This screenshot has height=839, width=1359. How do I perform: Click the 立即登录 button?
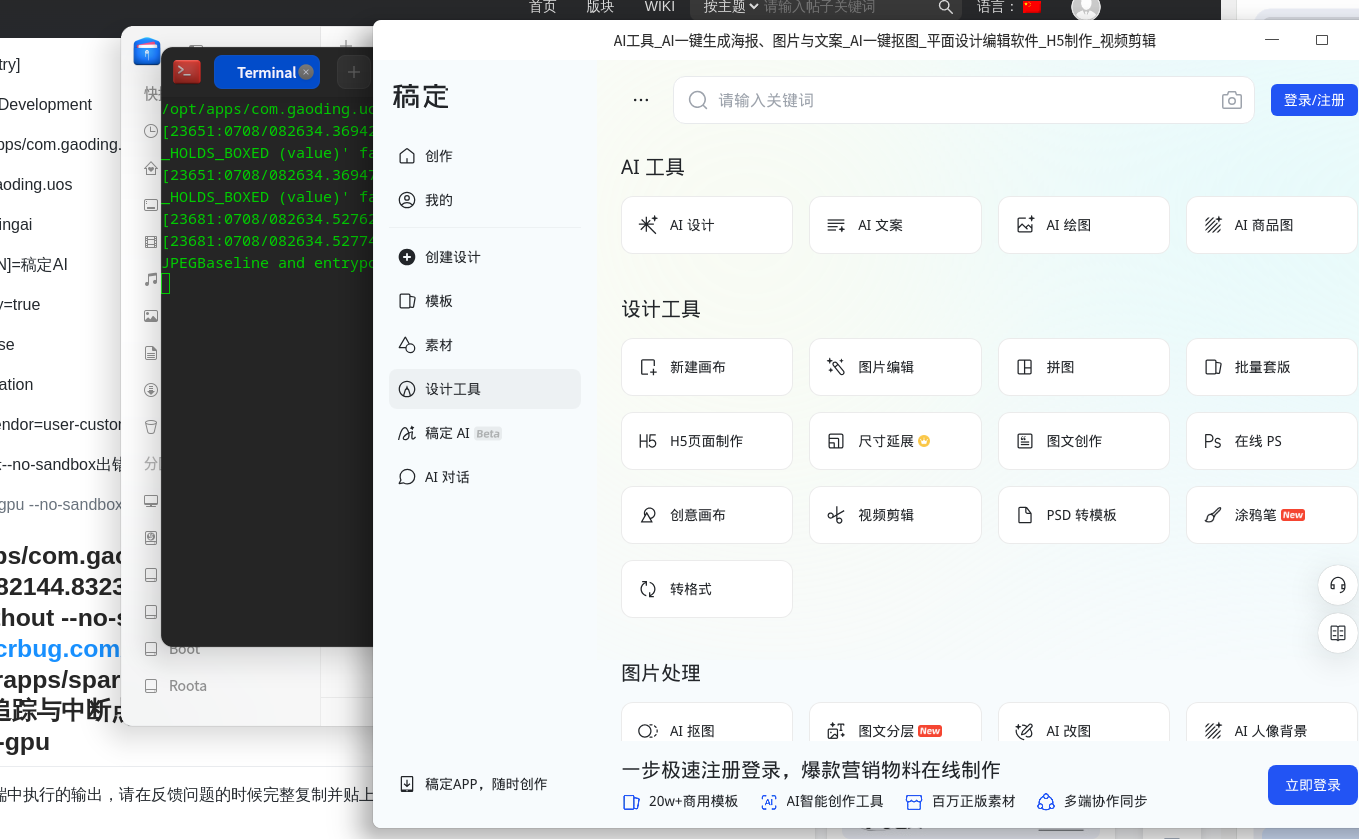[1313, 785]
